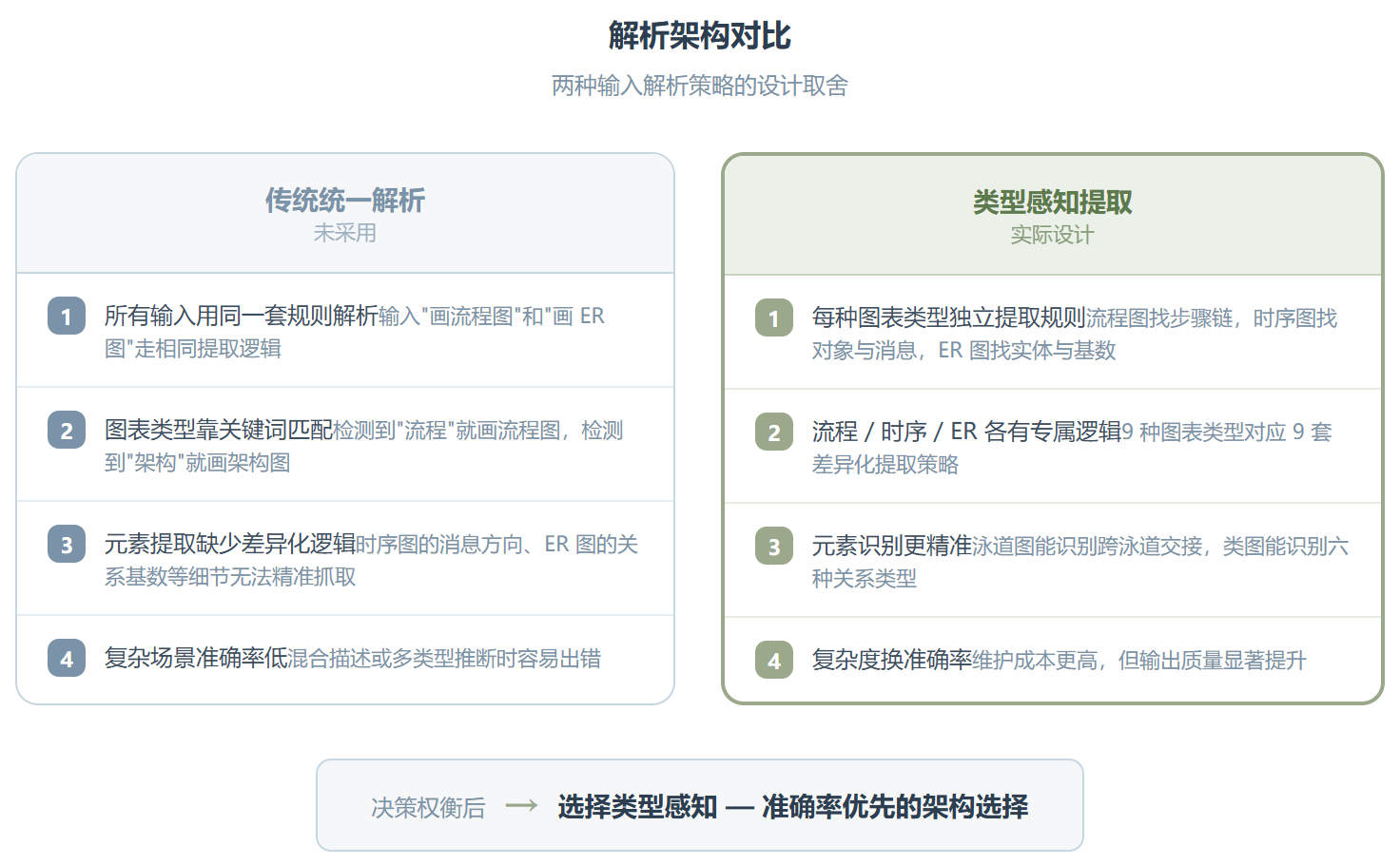Click the text 所有输入用同一套规则解析
This screenshot has height=865, width=1400.
pyautogui.click(x=242, y=316)
